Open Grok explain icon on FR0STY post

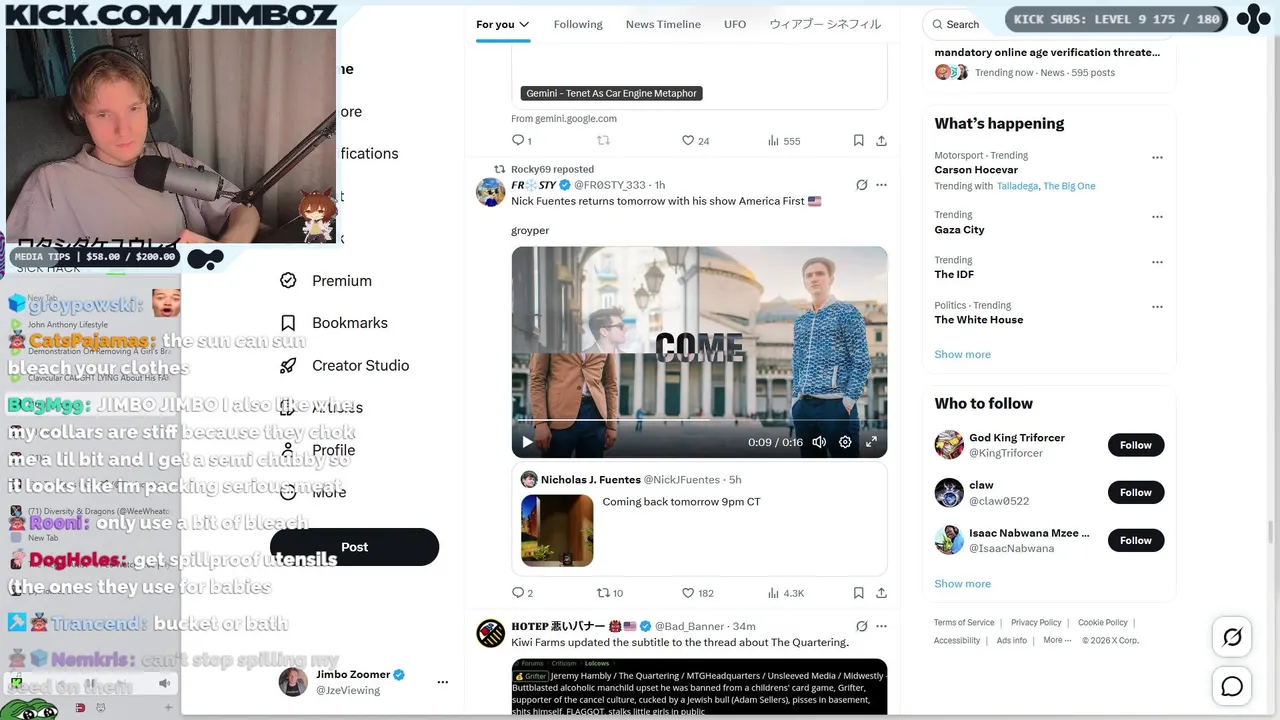pyautogui.click(x=861, y=185)
